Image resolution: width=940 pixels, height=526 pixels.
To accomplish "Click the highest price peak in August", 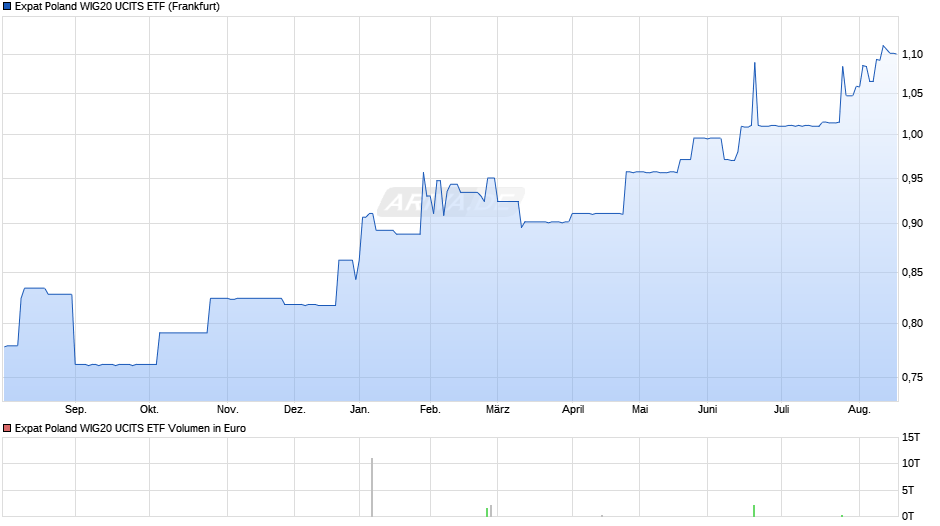I will (883, 46).
